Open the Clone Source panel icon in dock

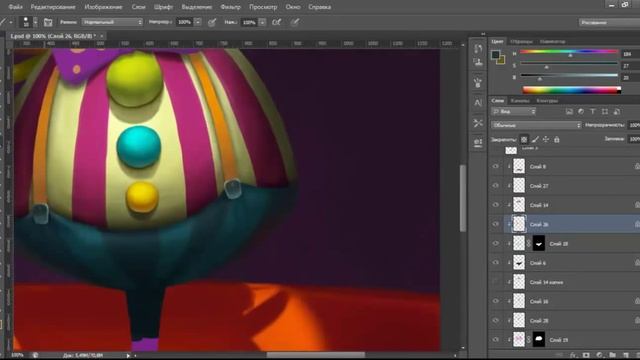click(x=478, y=62)
